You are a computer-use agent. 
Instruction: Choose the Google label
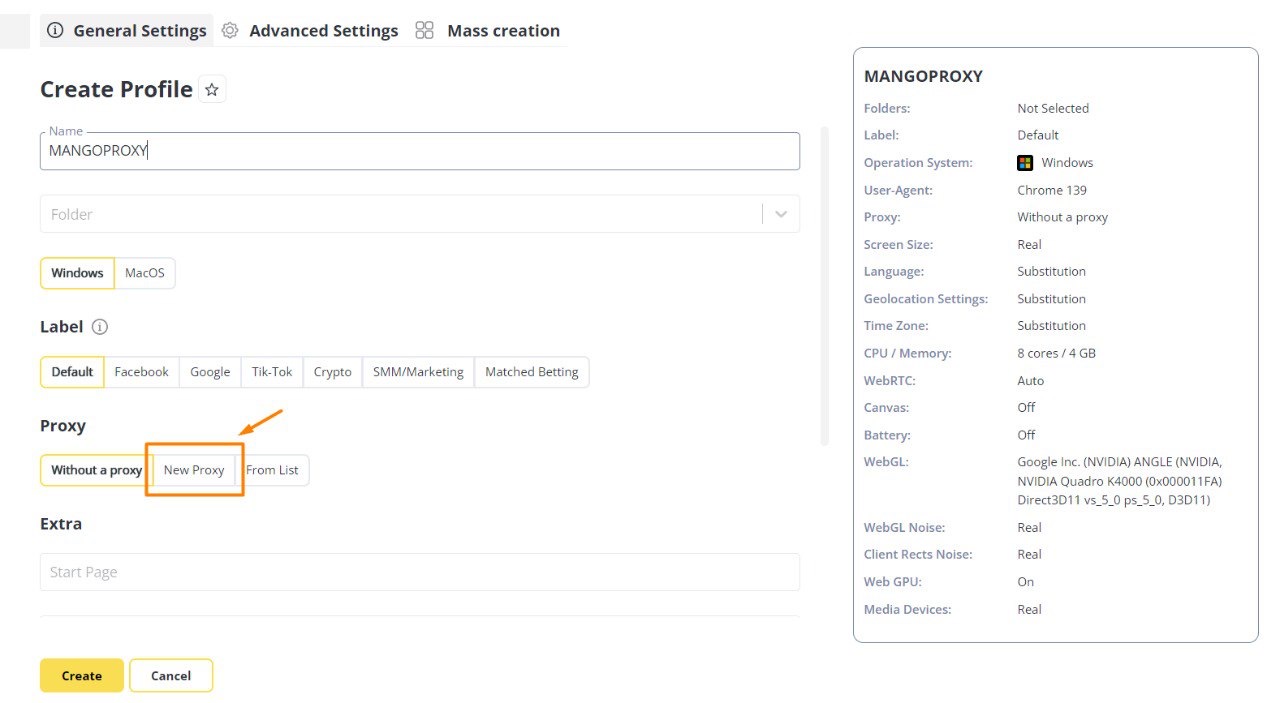[210, 372]
